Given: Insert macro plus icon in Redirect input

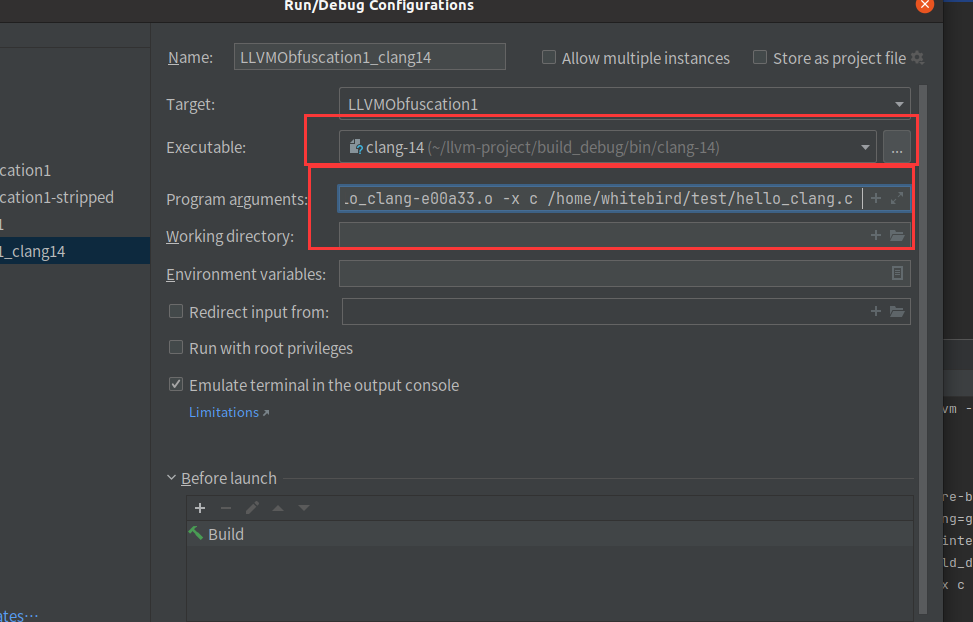Looking at the screenshot, I should click(876, 311).
